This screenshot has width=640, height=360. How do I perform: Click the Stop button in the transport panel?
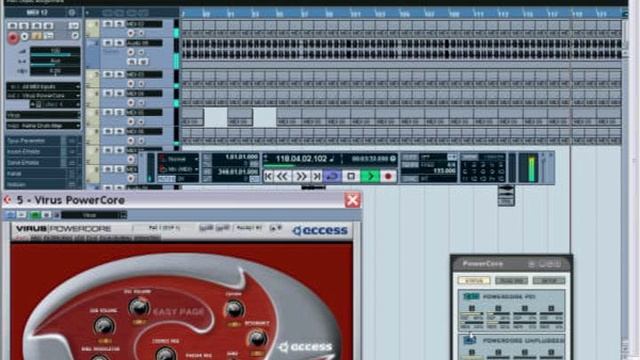351,176
